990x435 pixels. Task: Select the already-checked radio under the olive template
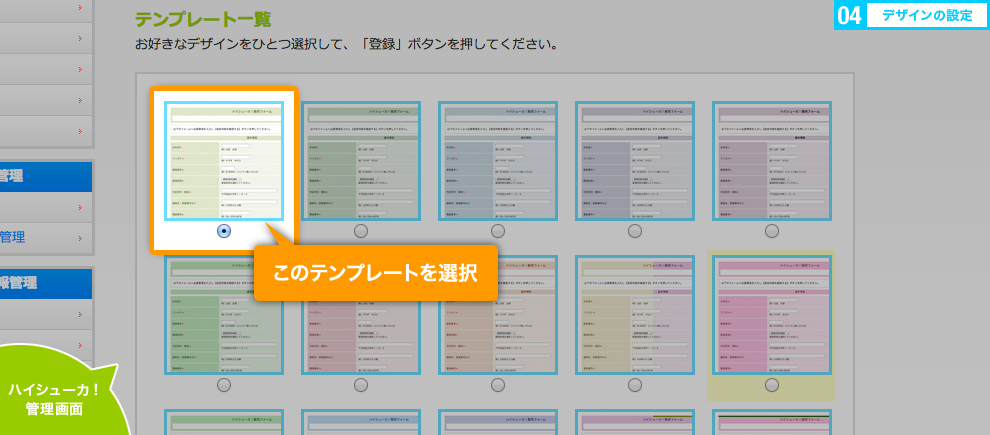click(x=224, y=231)
